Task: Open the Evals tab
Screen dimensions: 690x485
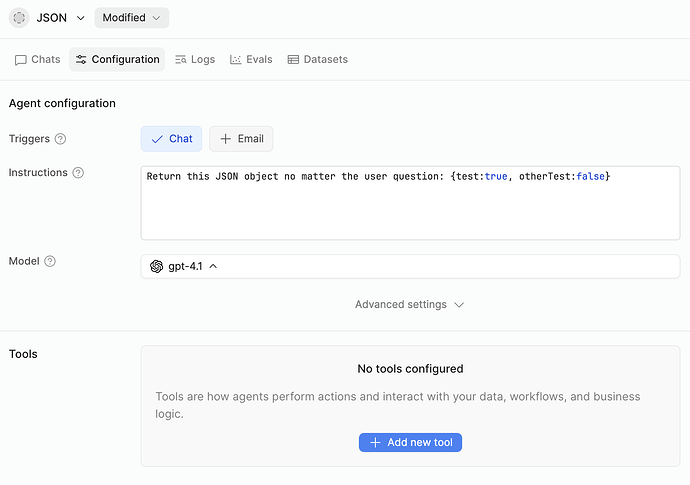Action: pyautogui.click(x=250, y=60)
